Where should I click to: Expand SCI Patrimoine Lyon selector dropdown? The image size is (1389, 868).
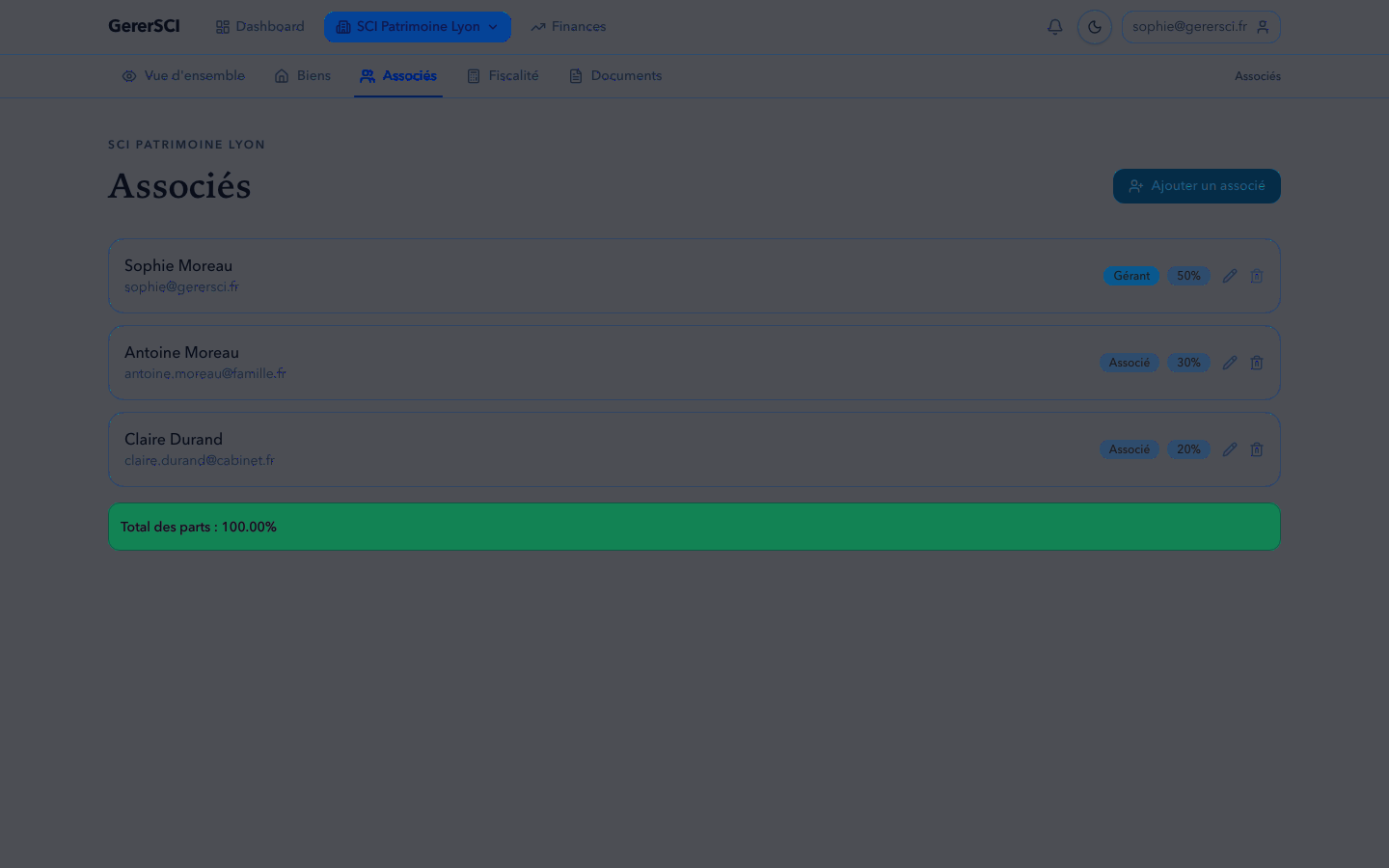click(x=418, y=27)
